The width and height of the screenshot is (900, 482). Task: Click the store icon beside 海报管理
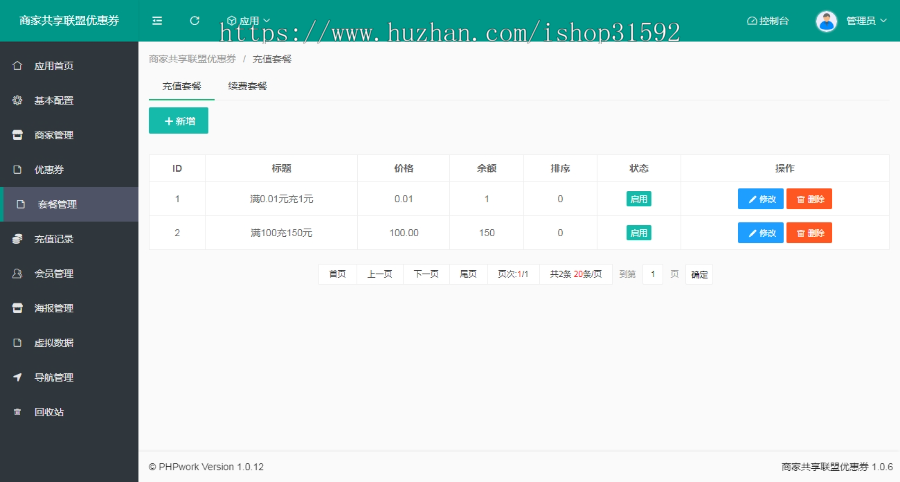pos(17,308)
